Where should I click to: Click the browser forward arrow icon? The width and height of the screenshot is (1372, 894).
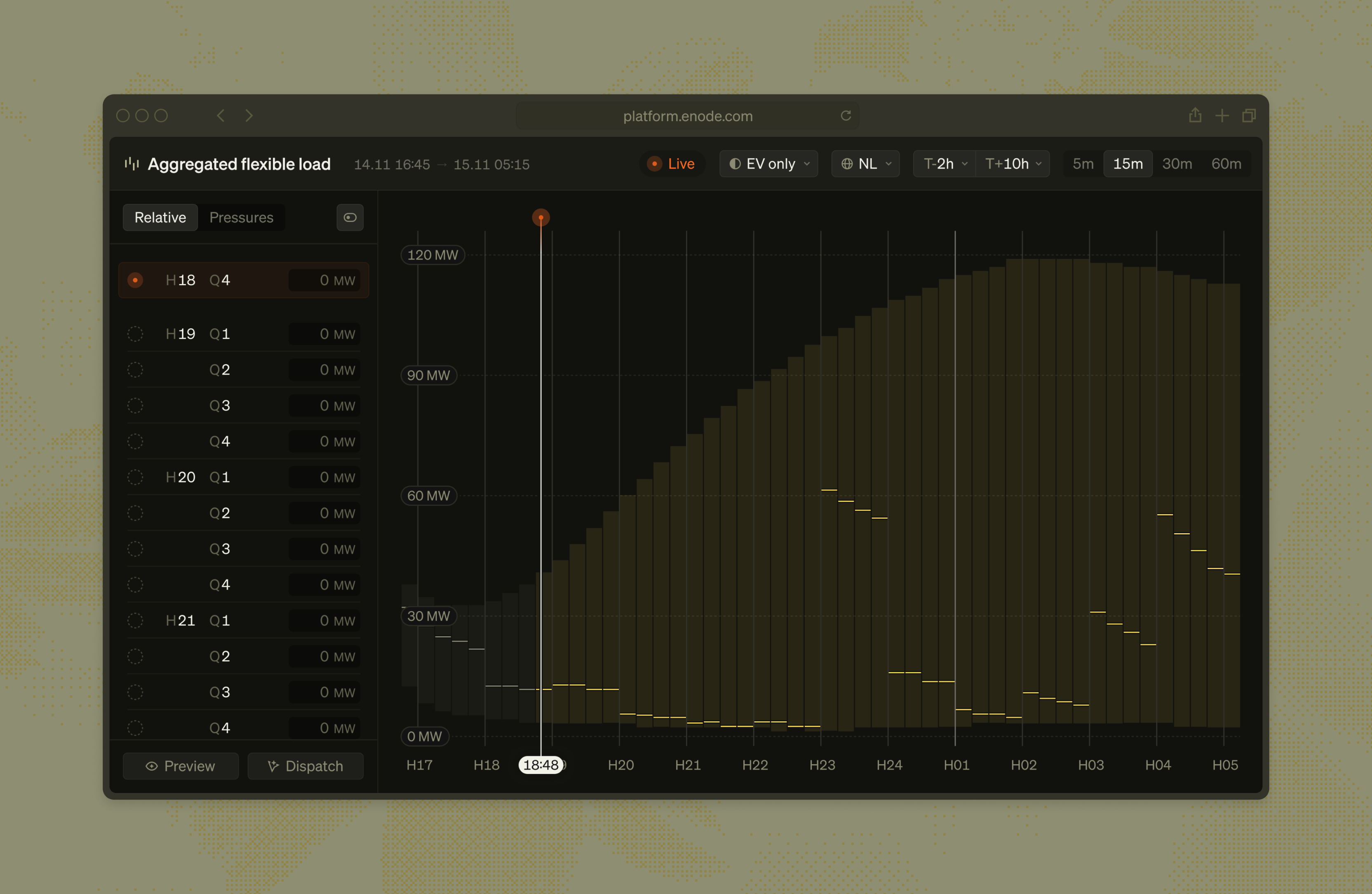249,116
